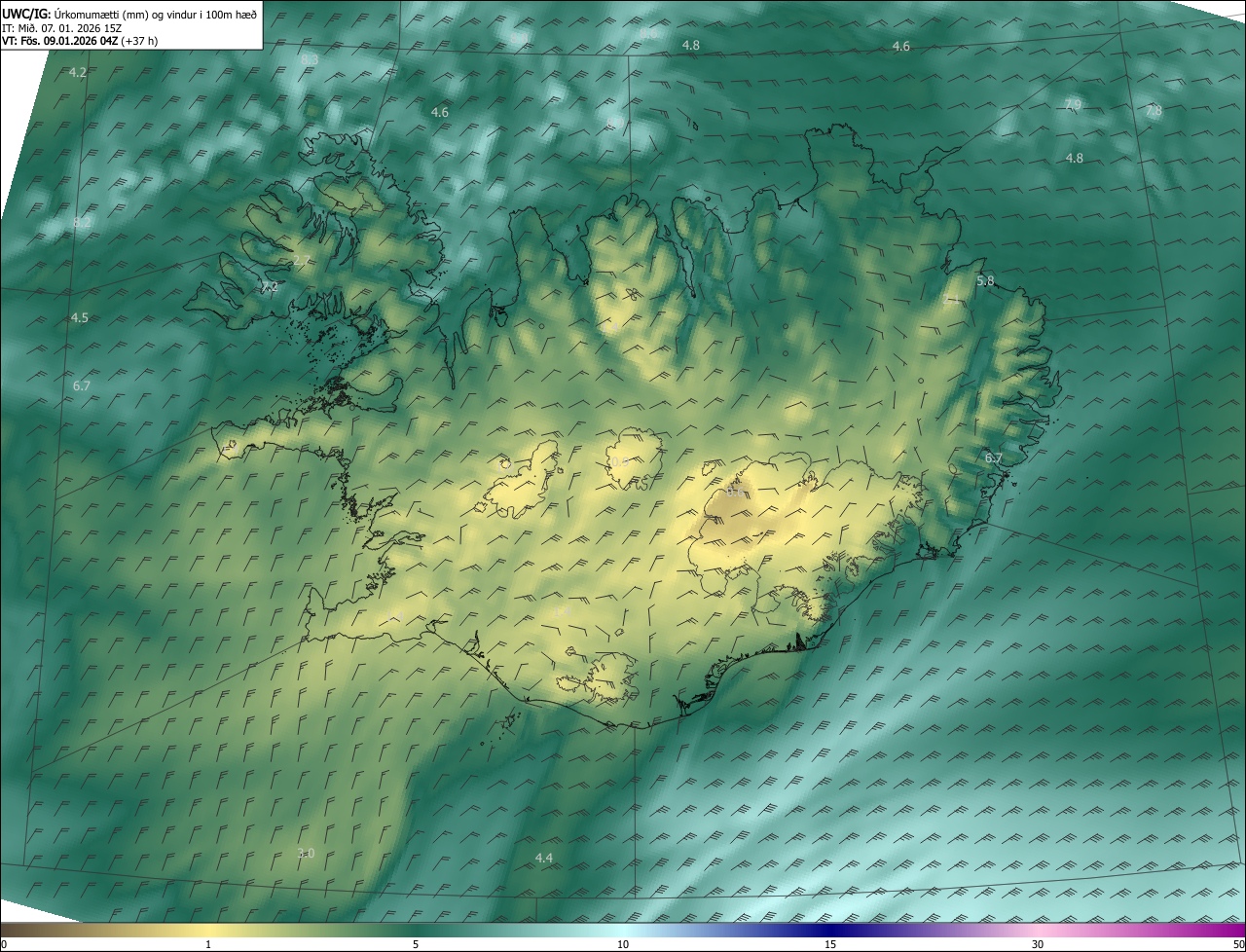Click the 5.8 value label on the east coast
This screenshot has width=1246, height=952.
[985, 280]
